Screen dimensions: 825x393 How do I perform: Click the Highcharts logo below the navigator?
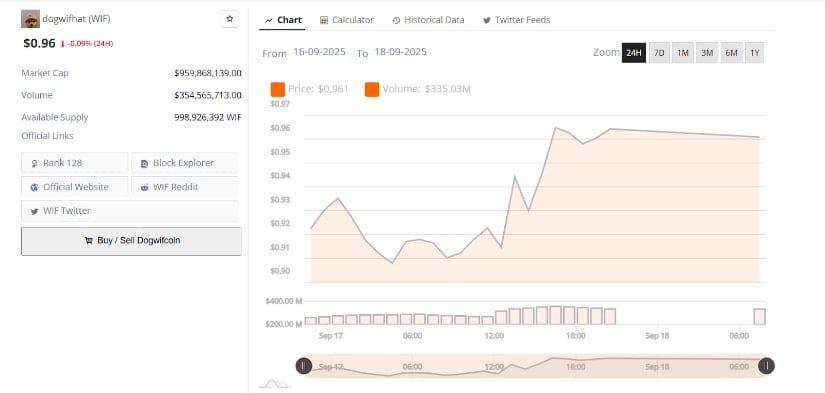275,384
